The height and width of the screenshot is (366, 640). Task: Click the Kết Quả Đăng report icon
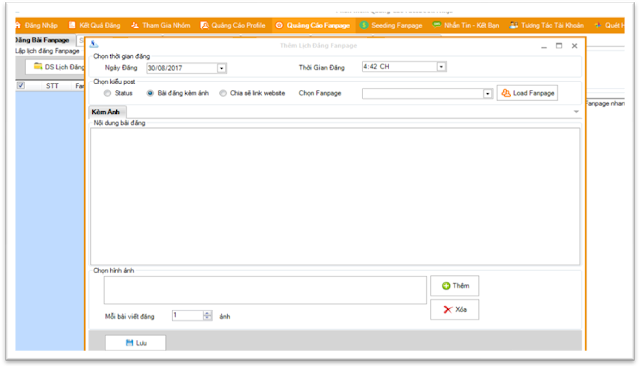tap(72, 25)
